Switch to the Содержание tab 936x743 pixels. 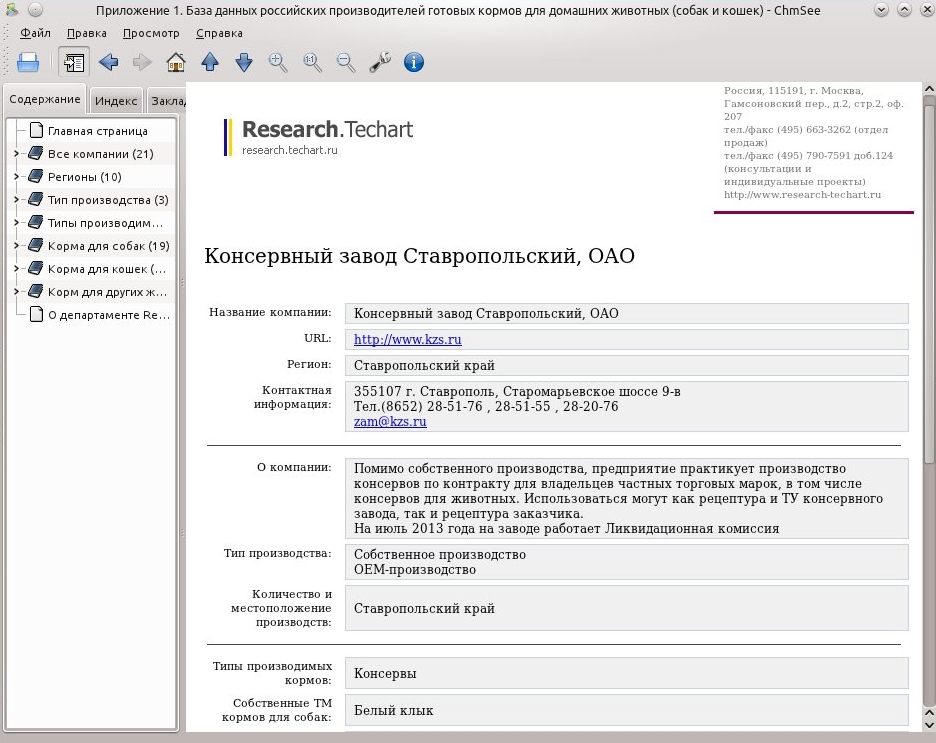[45, 99]
